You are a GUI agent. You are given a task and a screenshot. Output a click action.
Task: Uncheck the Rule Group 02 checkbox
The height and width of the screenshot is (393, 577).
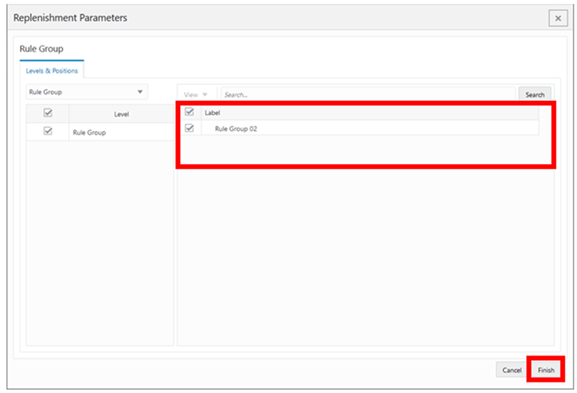tap(190, 128)
